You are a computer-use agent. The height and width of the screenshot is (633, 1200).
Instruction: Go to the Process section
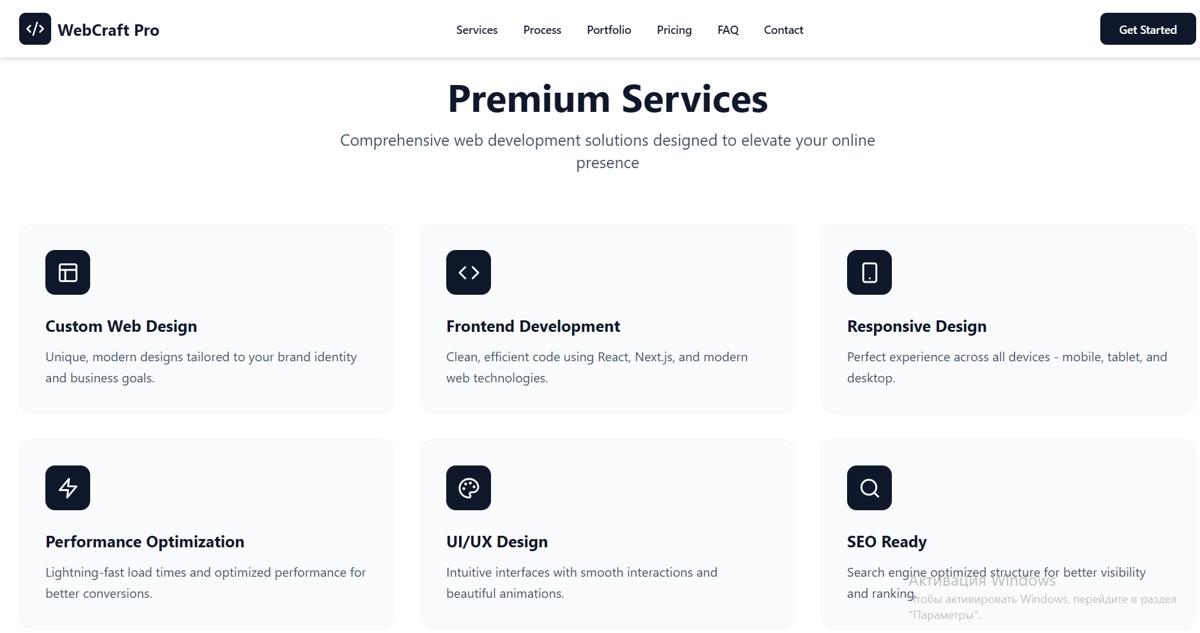click(x=542, y=30)
